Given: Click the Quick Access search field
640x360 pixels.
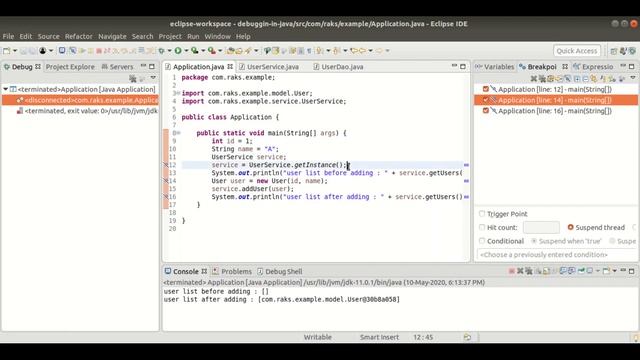Looking at the screenshot, I should coord(577,51).
